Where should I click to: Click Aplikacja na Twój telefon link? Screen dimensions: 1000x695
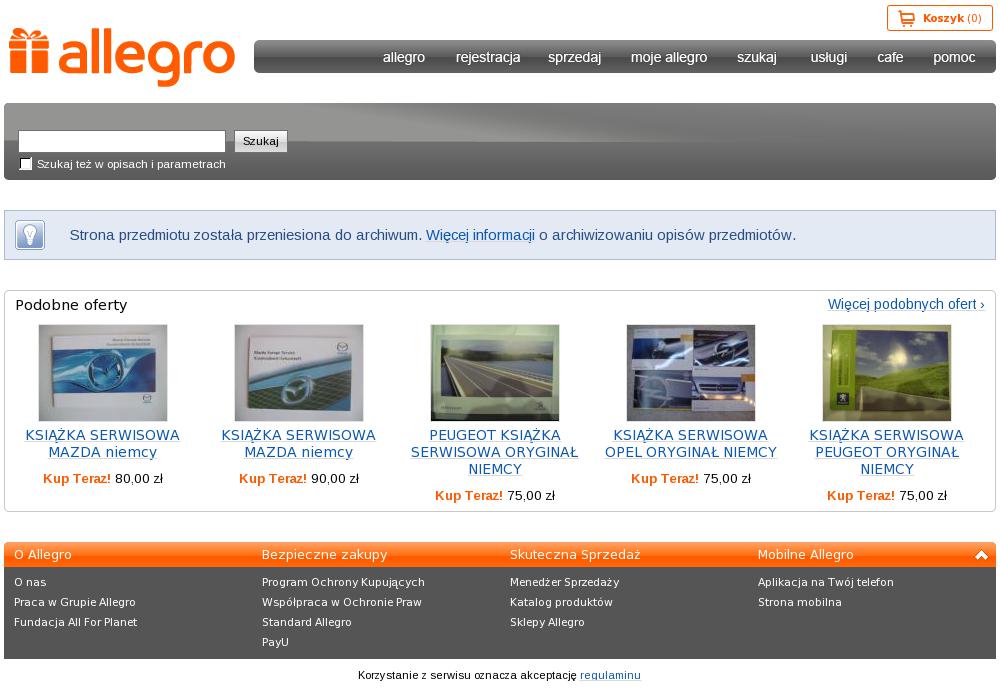(826, 582)
